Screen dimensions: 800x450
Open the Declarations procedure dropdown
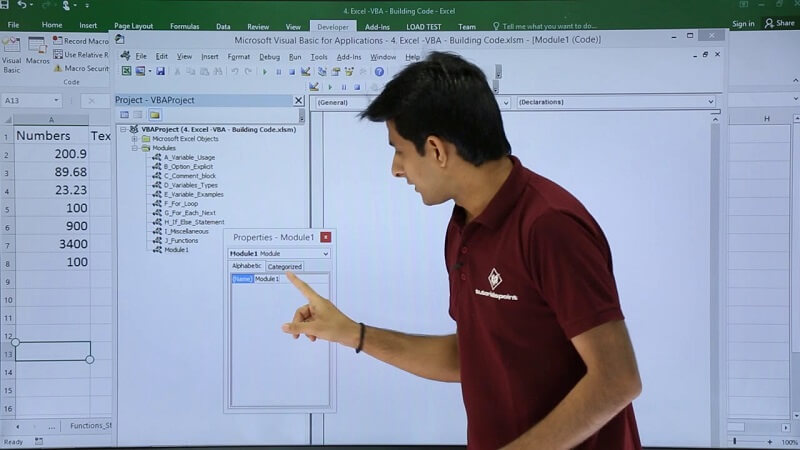[711, 102]
